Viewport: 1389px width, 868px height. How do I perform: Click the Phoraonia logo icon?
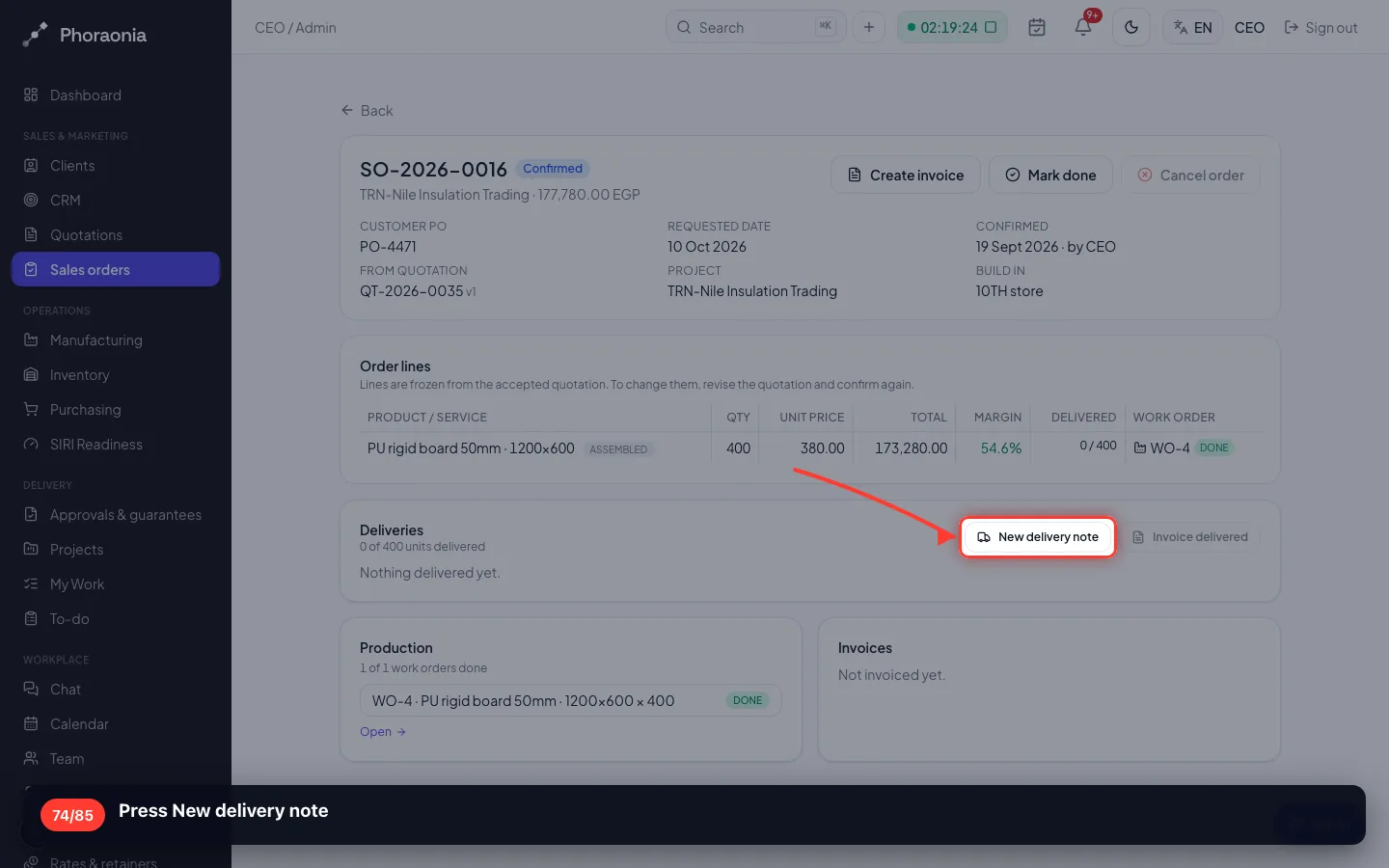click(35, 35)
